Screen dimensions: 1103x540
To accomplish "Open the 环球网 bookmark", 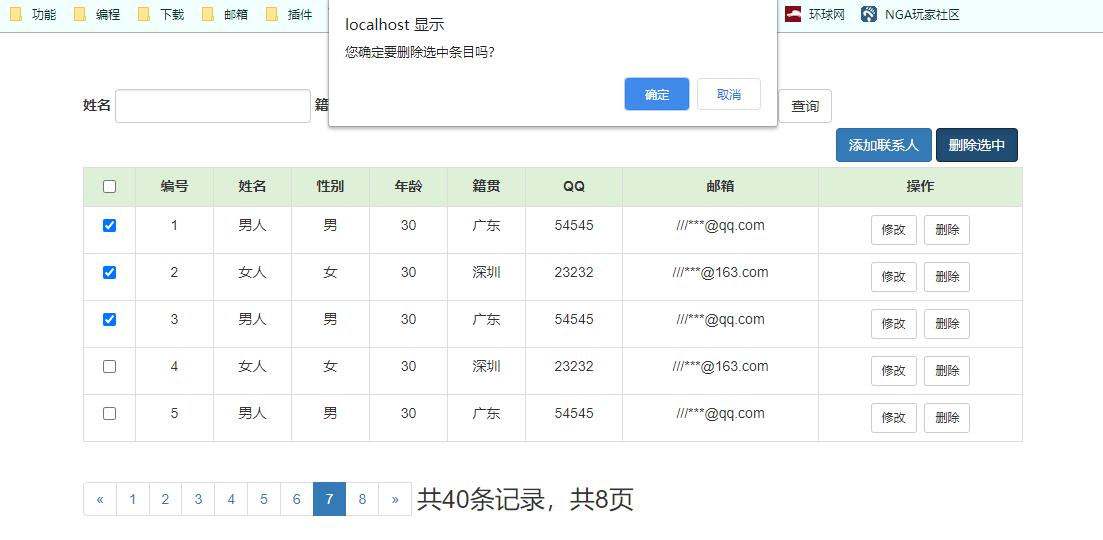I will point(815,14).
